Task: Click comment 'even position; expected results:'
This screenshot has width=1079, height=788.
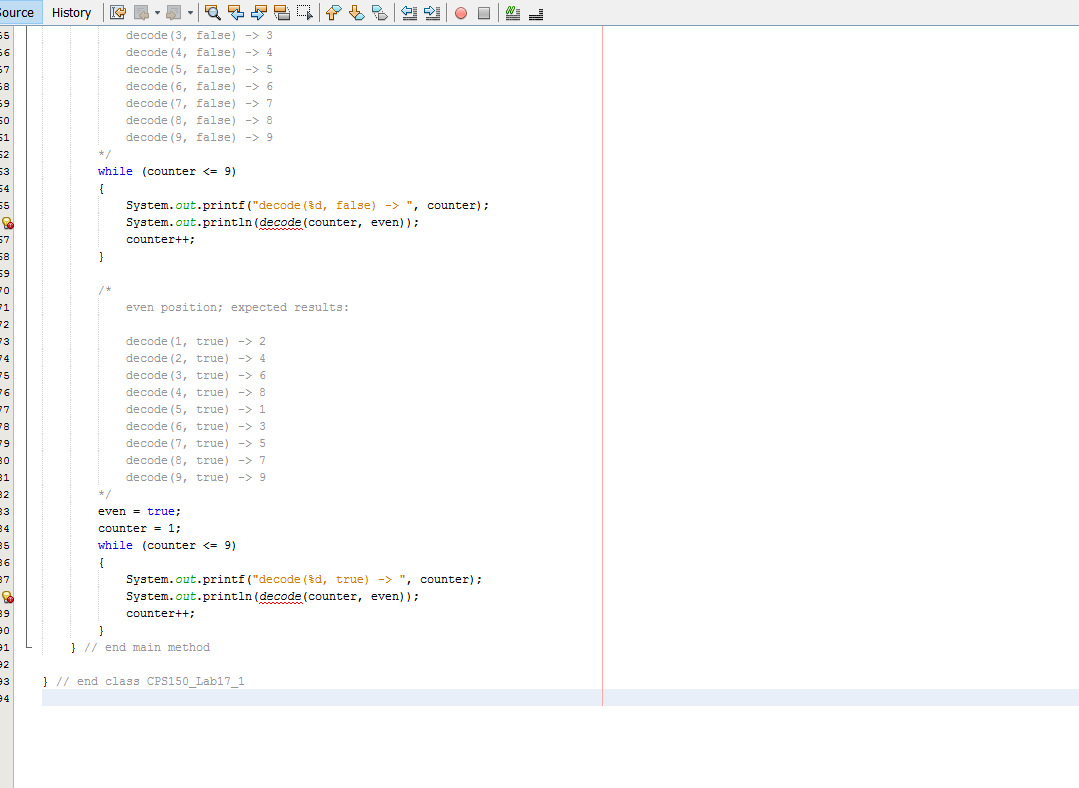Action: coord(237,308)
